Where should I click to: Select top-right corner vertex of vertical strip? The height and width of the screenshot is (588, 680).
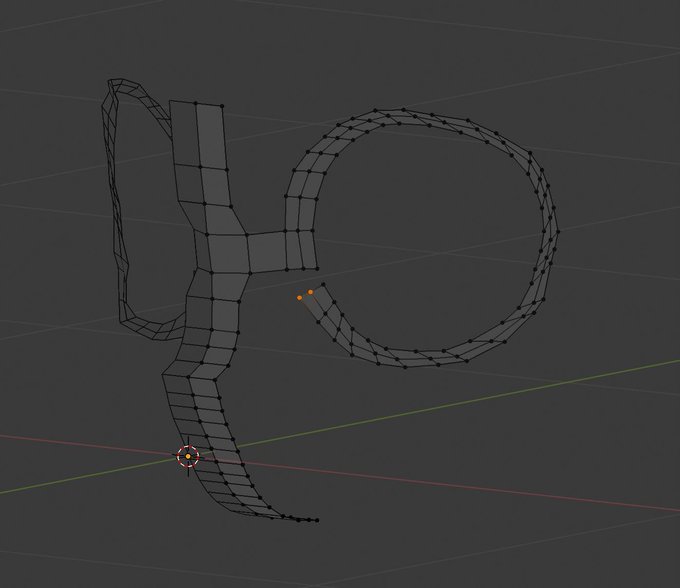tap(222, 106)
